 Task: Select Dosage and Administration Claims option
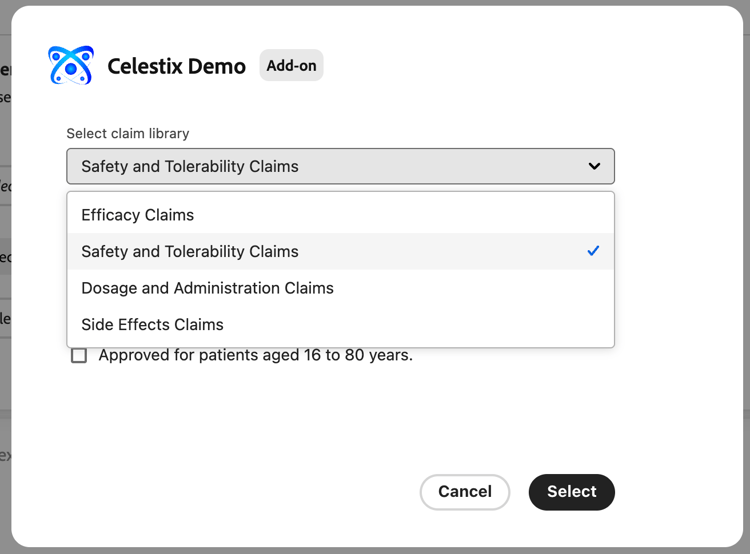tap(207, 288)
